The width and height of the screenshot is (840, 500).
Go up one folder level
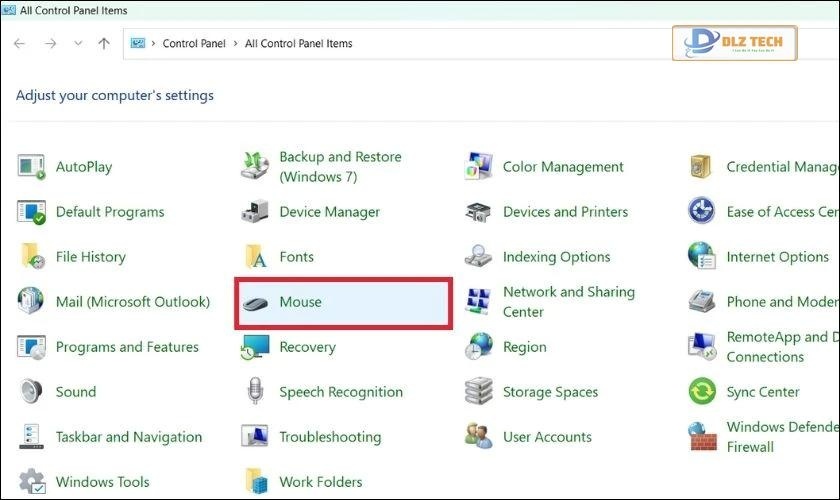pos(104,43)
